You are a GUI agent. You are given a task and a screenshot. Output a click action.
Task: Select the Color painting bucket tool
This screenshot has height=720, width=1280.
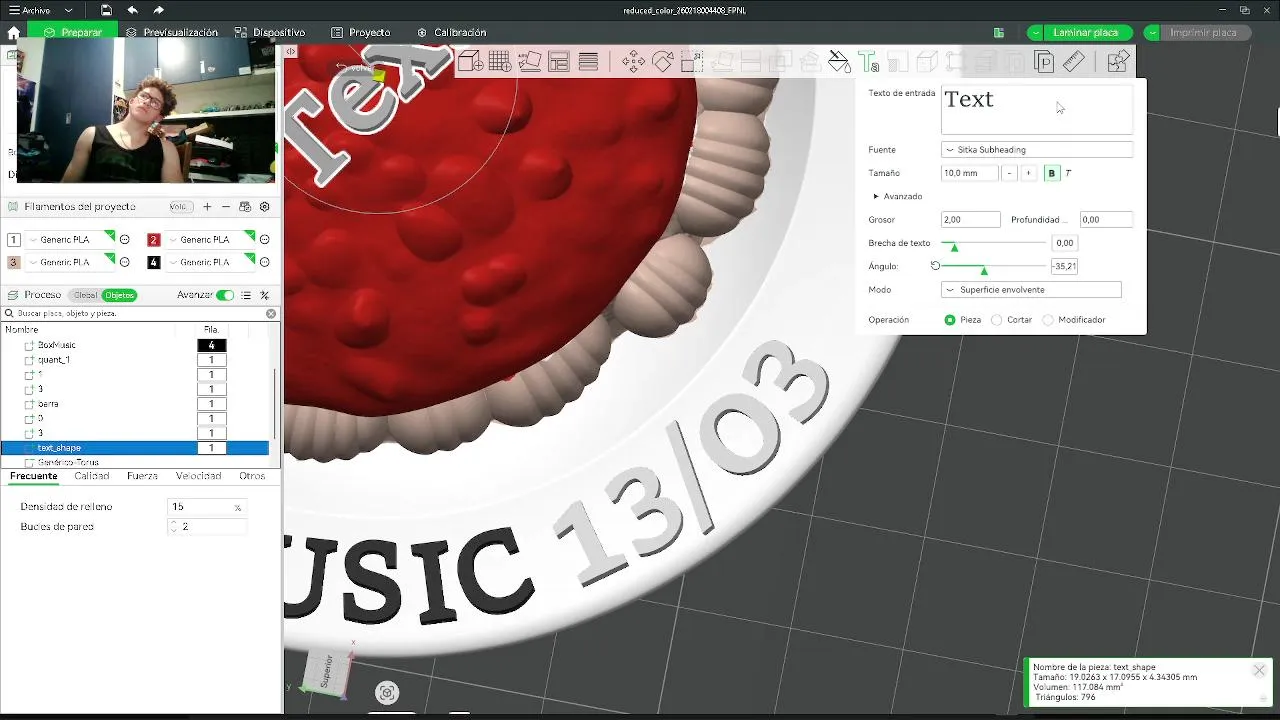(839, 62)
